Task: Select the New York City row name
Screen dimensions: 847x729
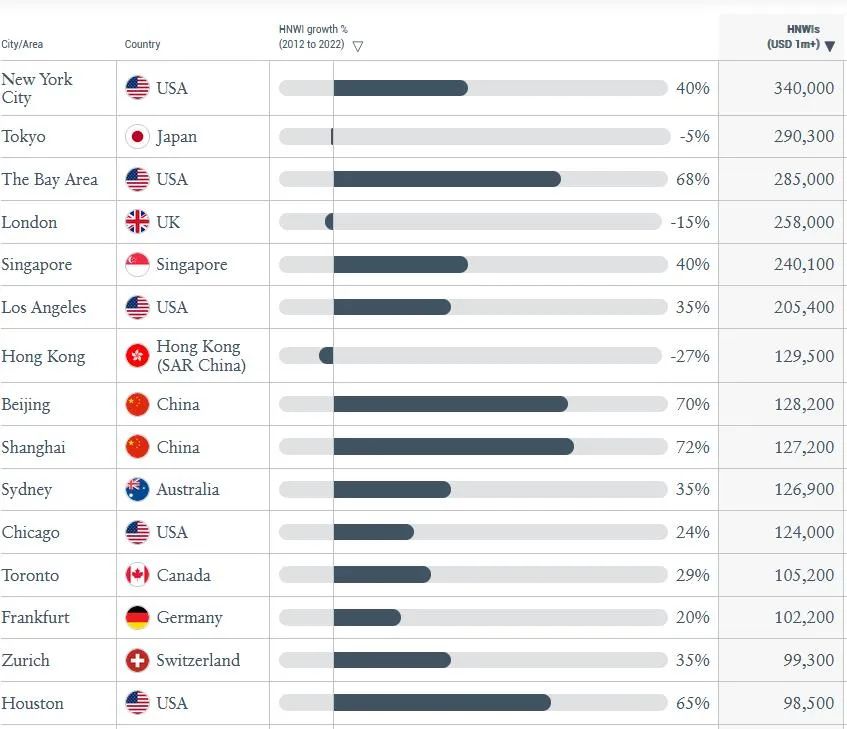Action: tap(37, 88)
